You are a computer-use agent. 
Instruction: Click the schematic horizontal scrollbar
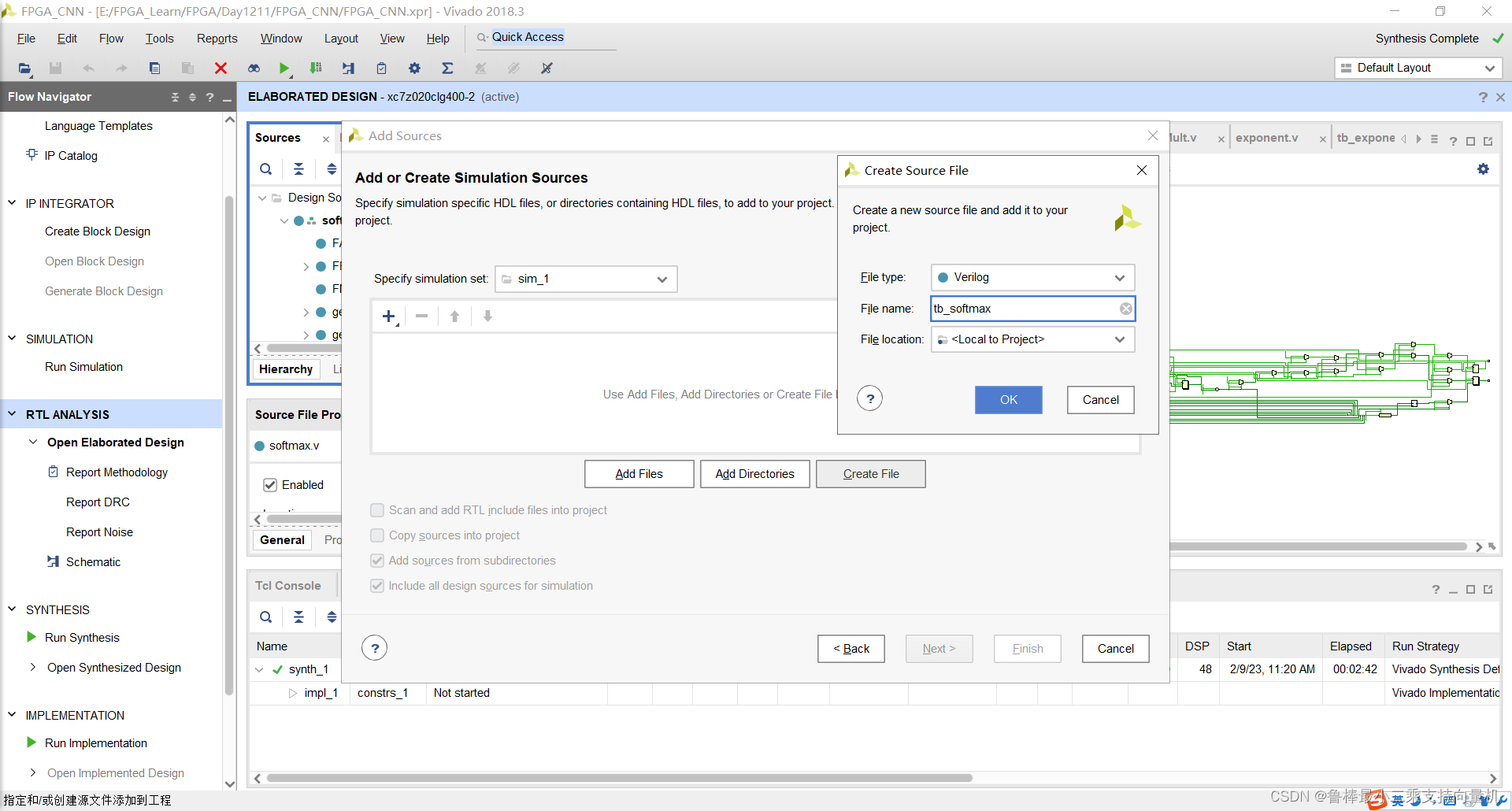click(x=1317, y=546)
